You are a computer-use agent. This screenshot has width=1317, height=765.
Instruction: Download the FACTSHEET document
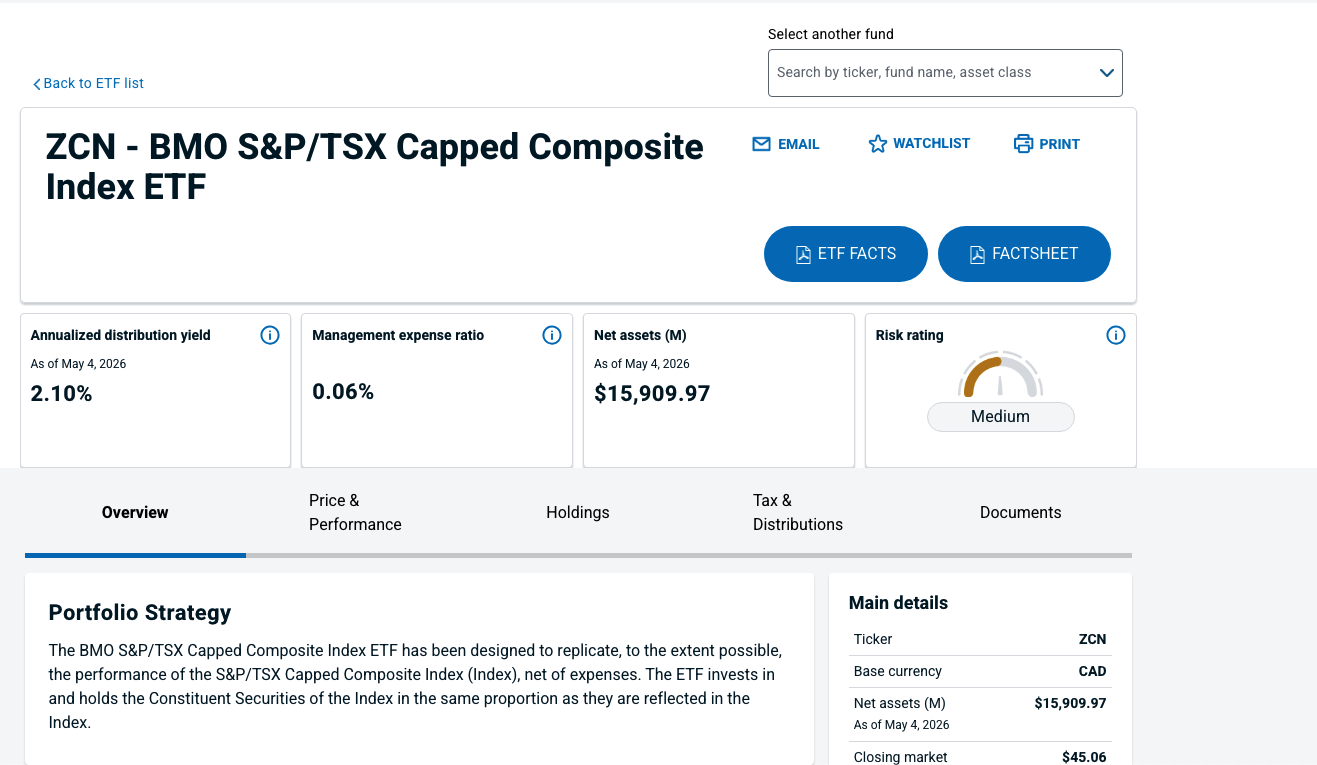click(x=1024, y=254)
